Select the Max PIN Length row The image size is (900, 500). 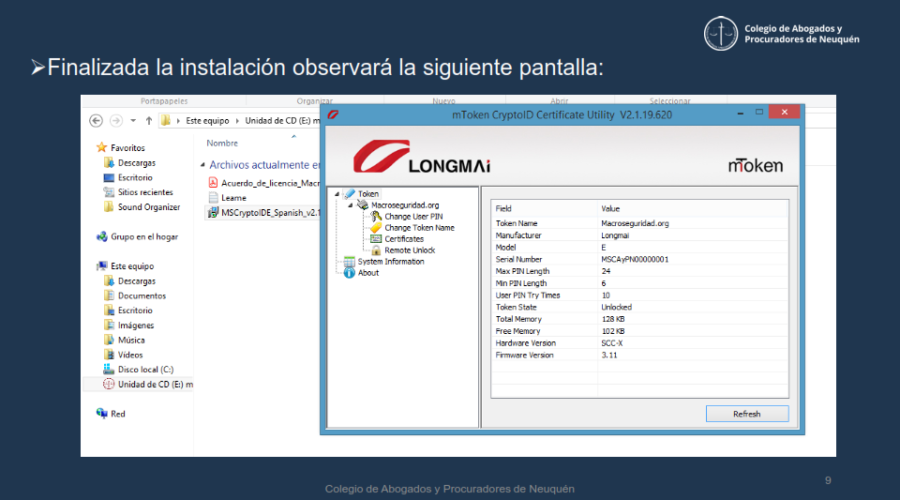point(640,272)
